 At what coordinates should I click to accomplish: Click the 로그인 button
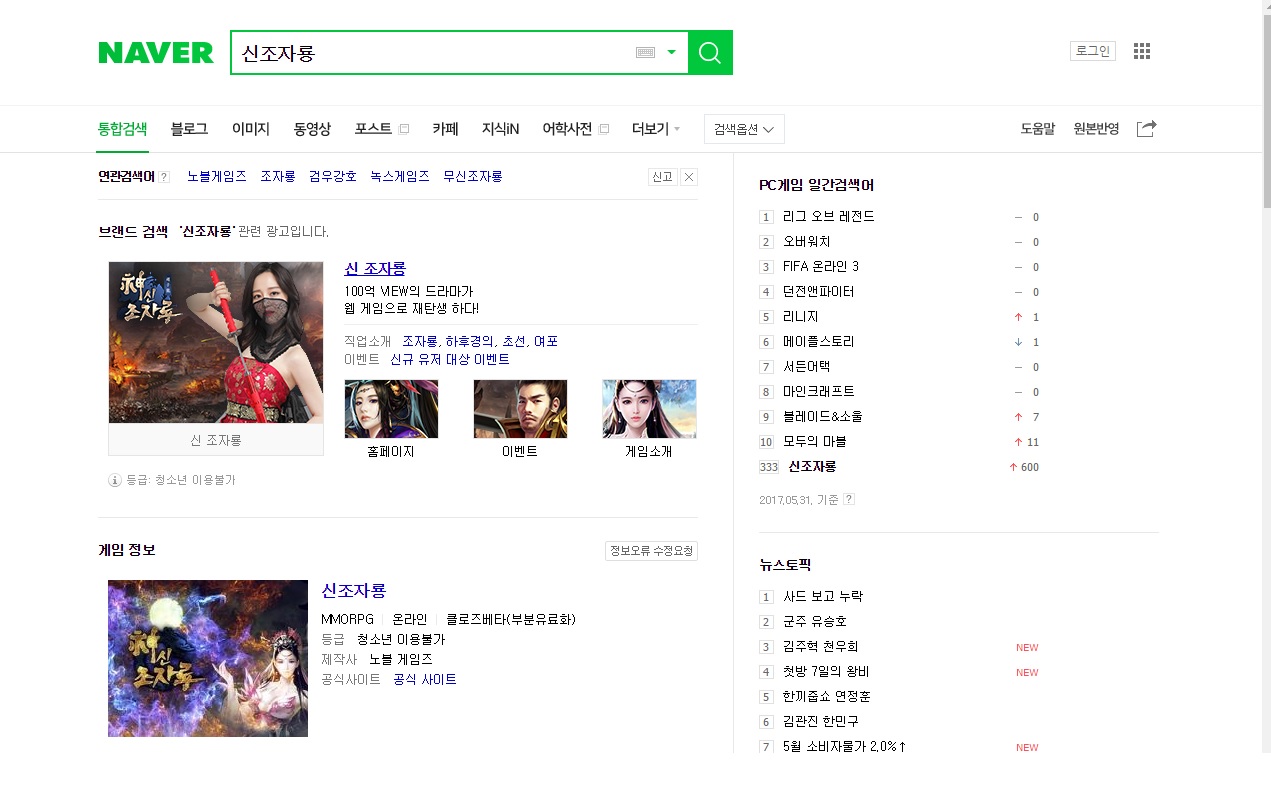click(1092, 51)
